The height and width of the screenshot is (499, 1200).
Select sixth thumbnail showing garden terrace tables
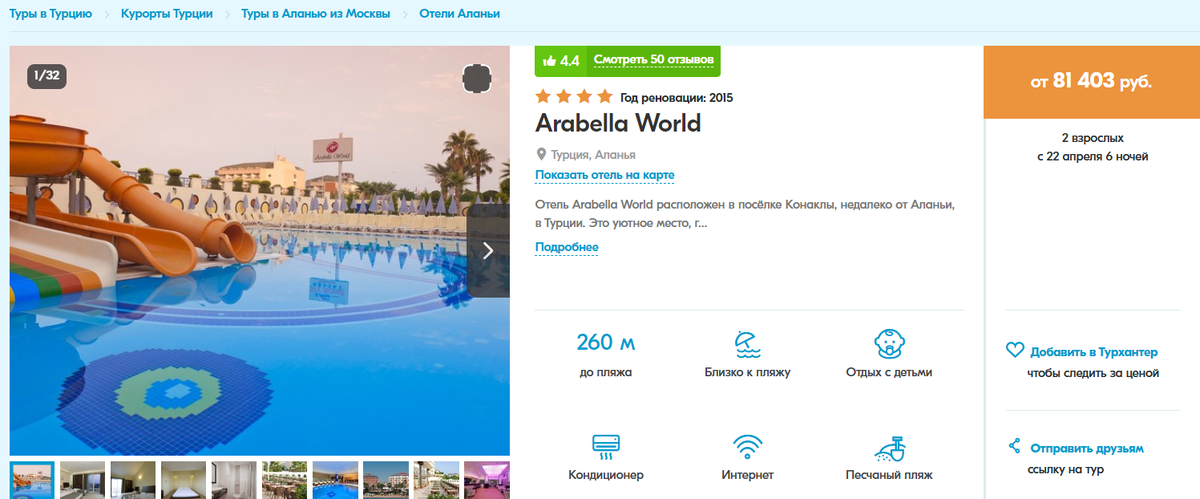coord(285,479)
